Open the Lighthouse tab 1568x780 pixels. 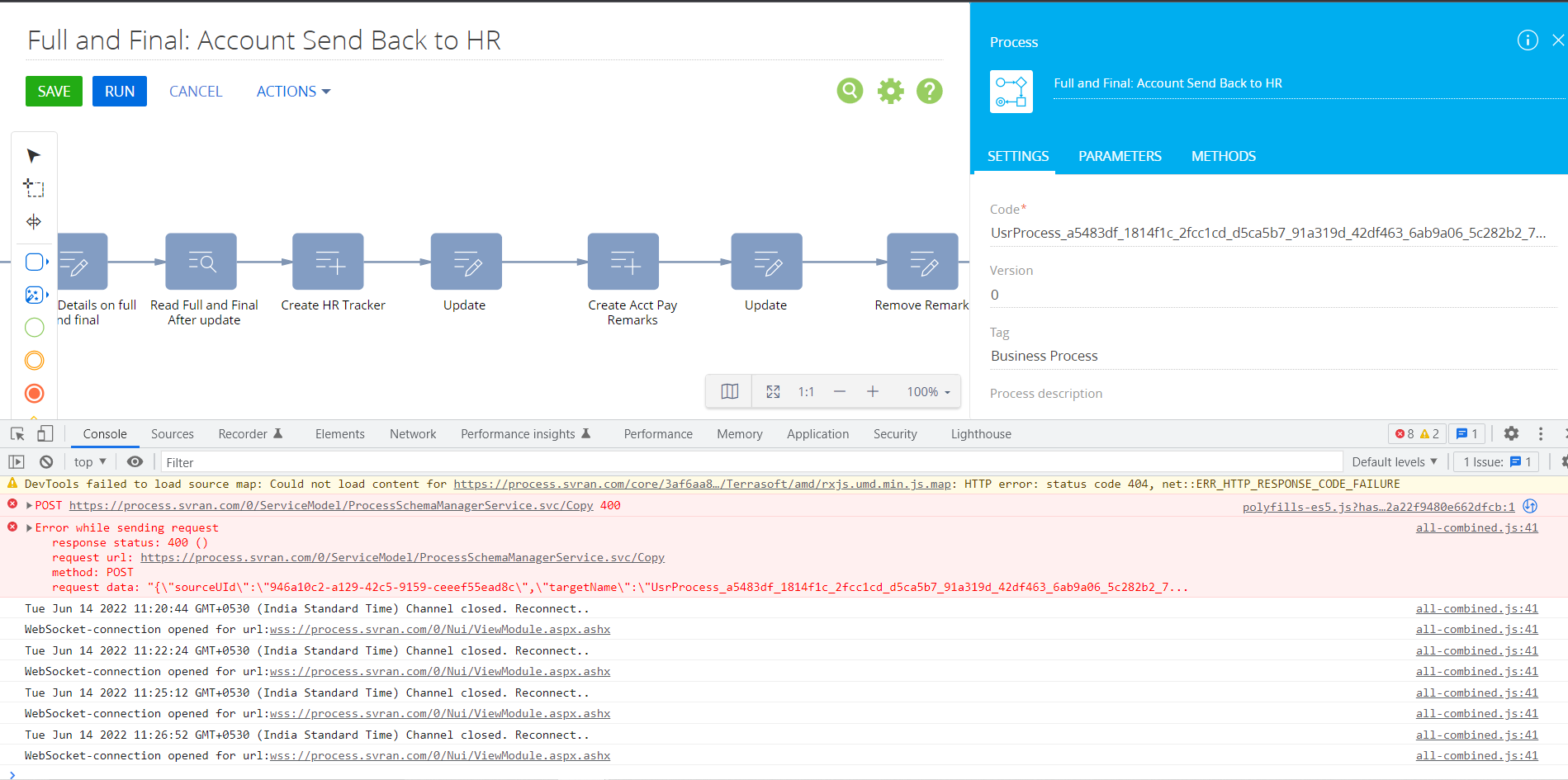click(x=981, y=434)
